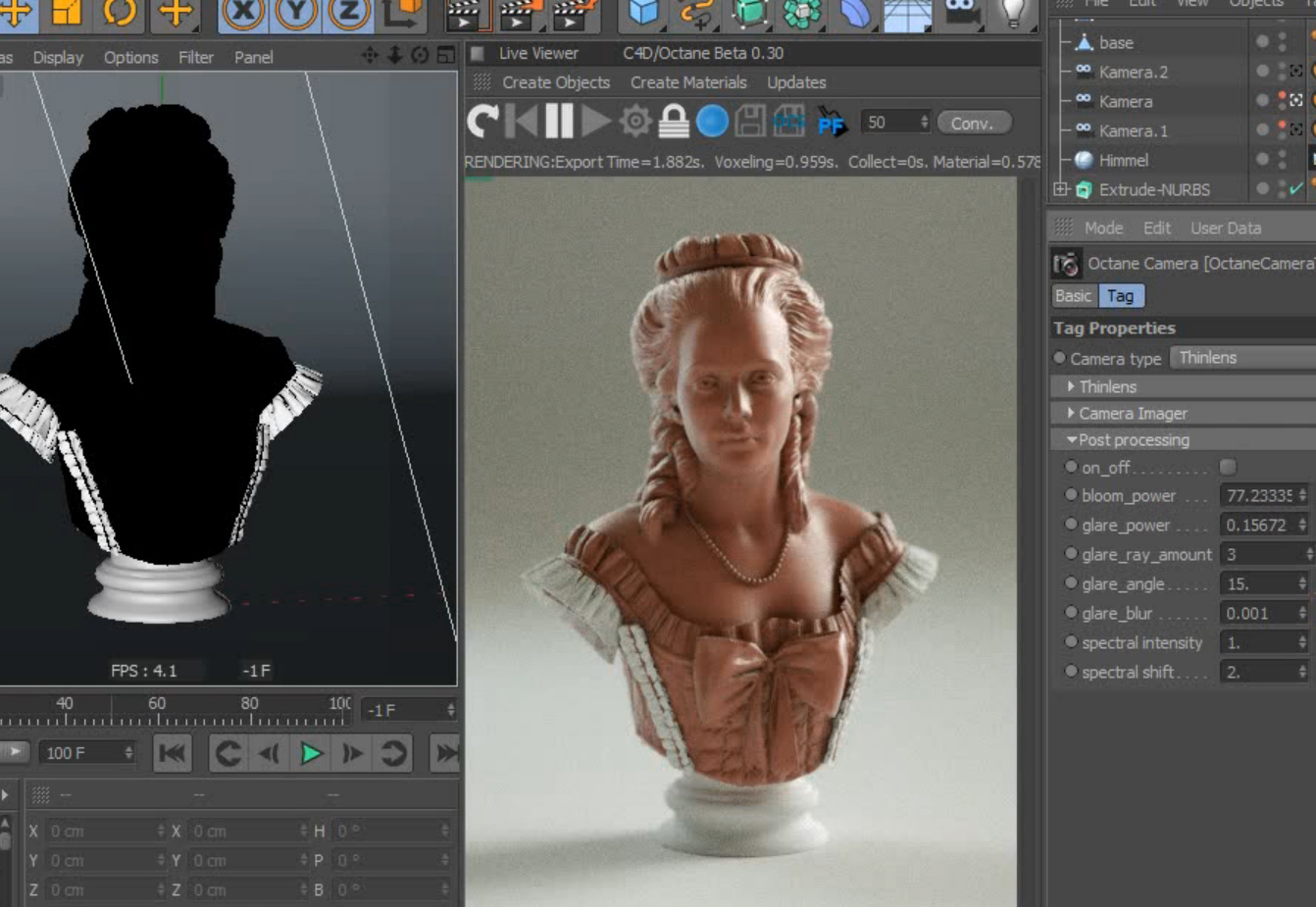Select the Rotate tool in top toolbar
Viewport: 1316px width, 907px height.
120,13
